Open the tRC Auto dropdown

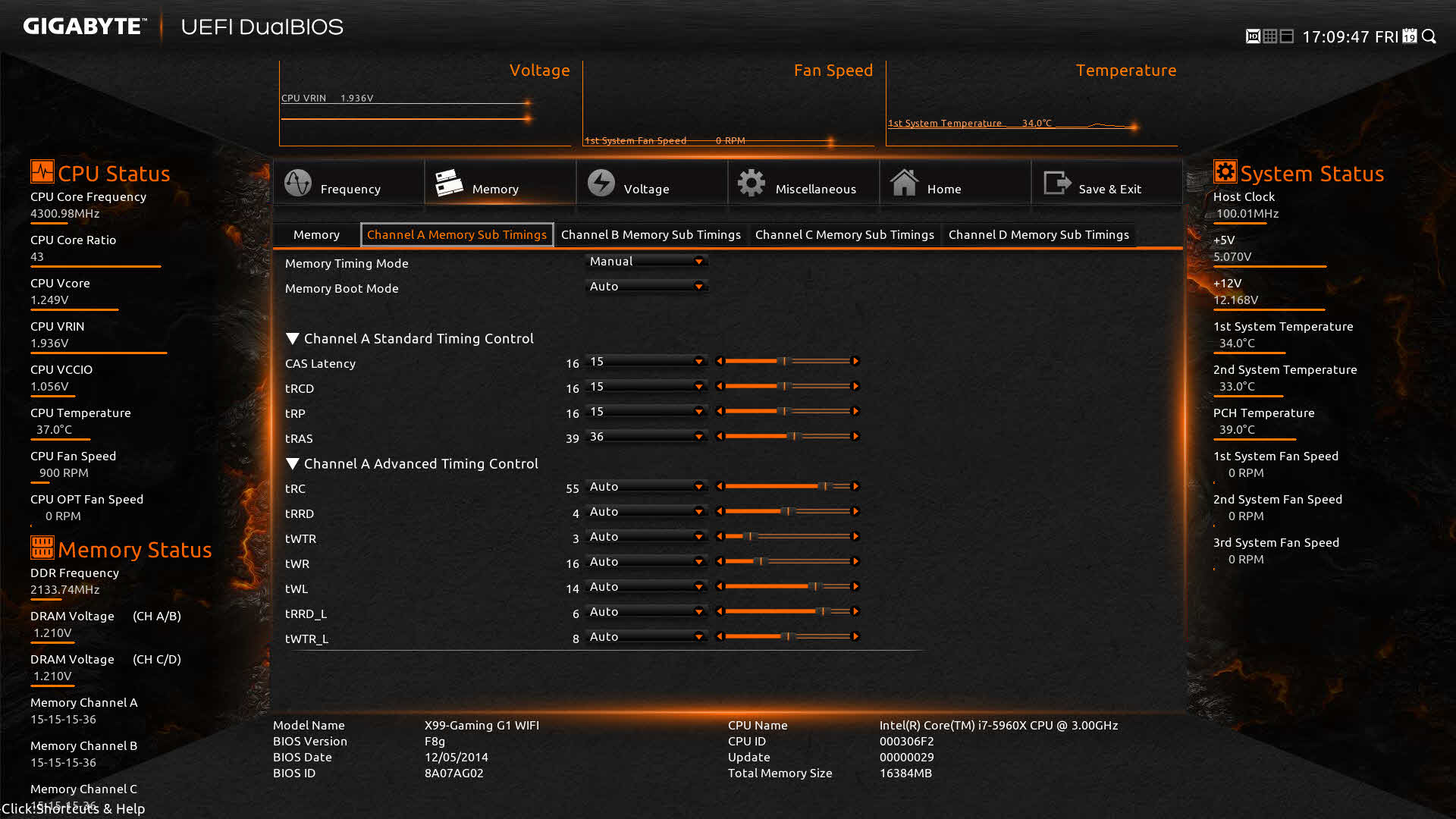point(647,486)
